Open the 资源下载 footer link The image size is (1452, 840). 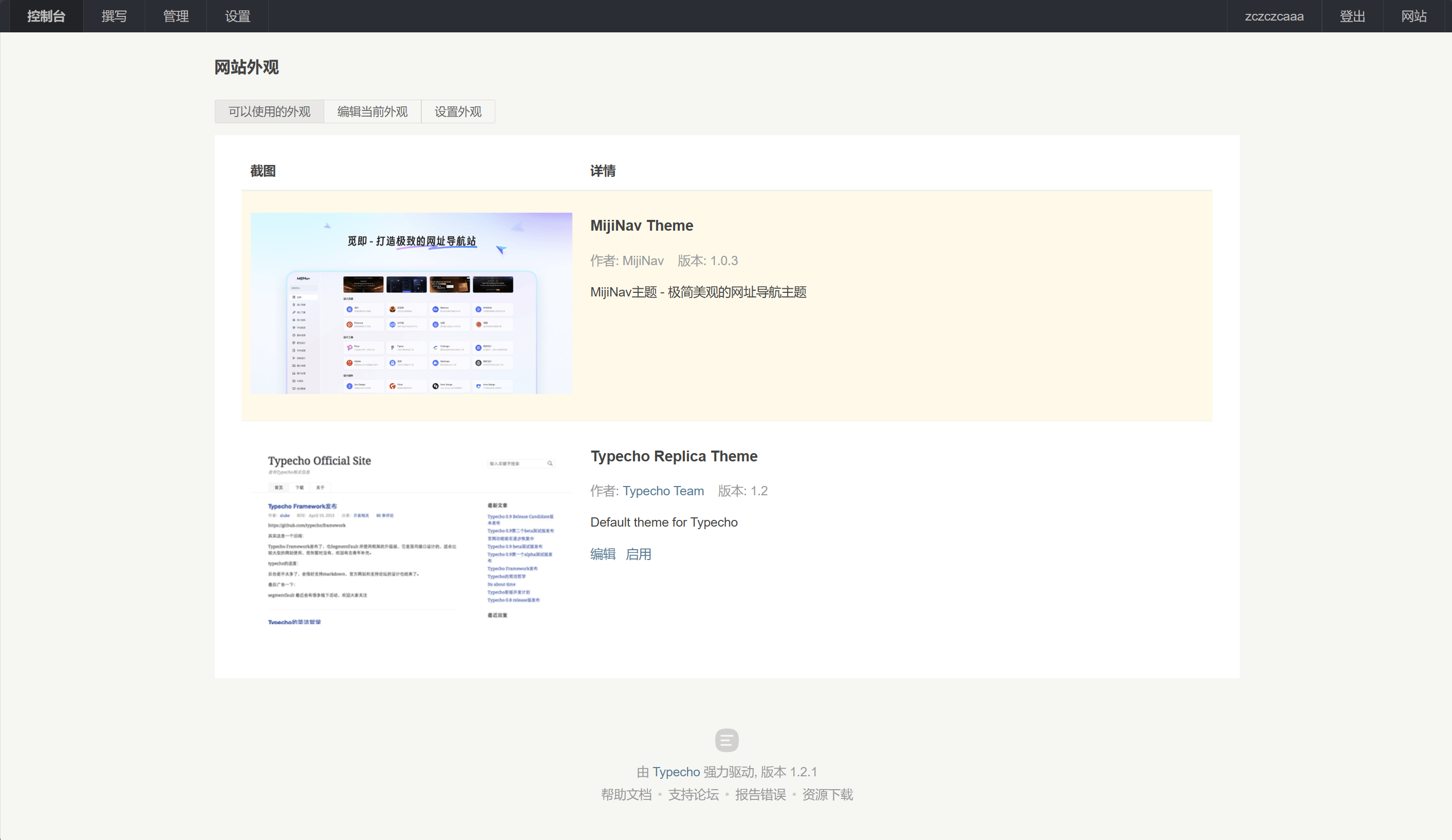click(827, 794)
